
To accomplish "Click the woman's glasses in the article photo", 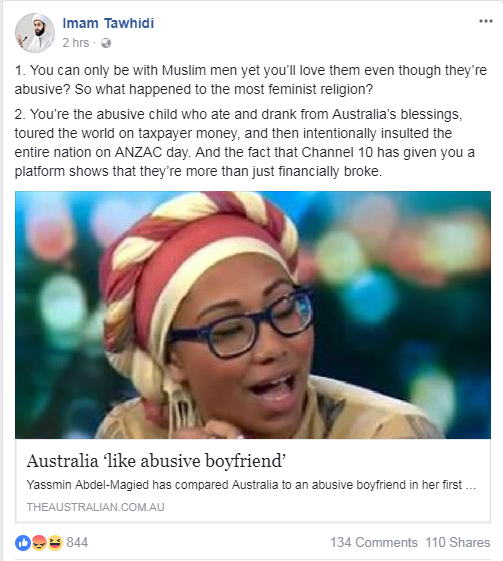I will 241,322.
